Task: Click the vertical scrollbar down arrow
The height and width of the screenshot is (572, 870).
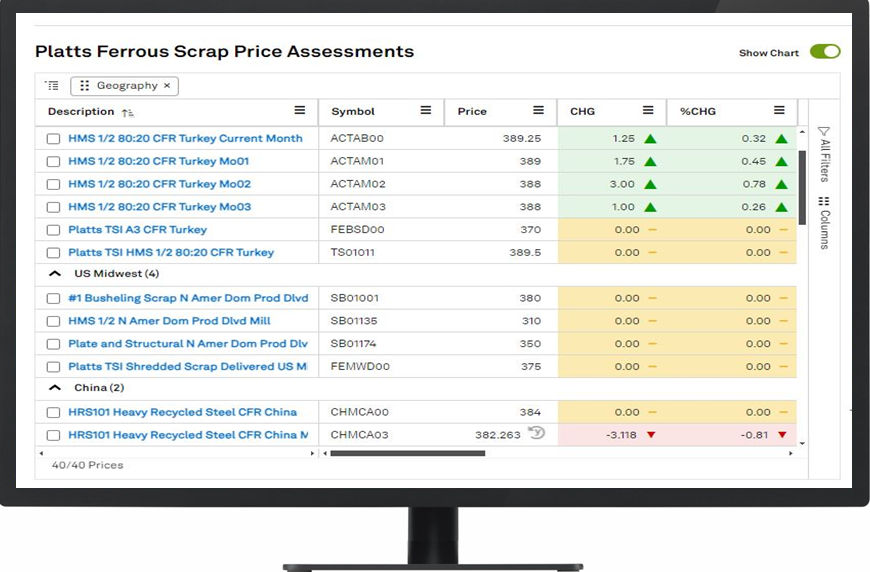Action: pos(802,444)
